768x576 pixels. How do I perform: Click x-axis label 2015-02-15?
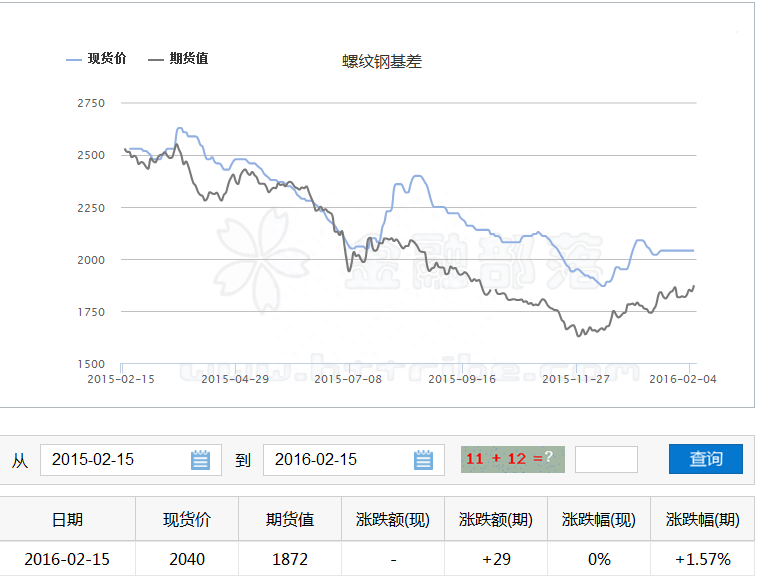[121, 379]
